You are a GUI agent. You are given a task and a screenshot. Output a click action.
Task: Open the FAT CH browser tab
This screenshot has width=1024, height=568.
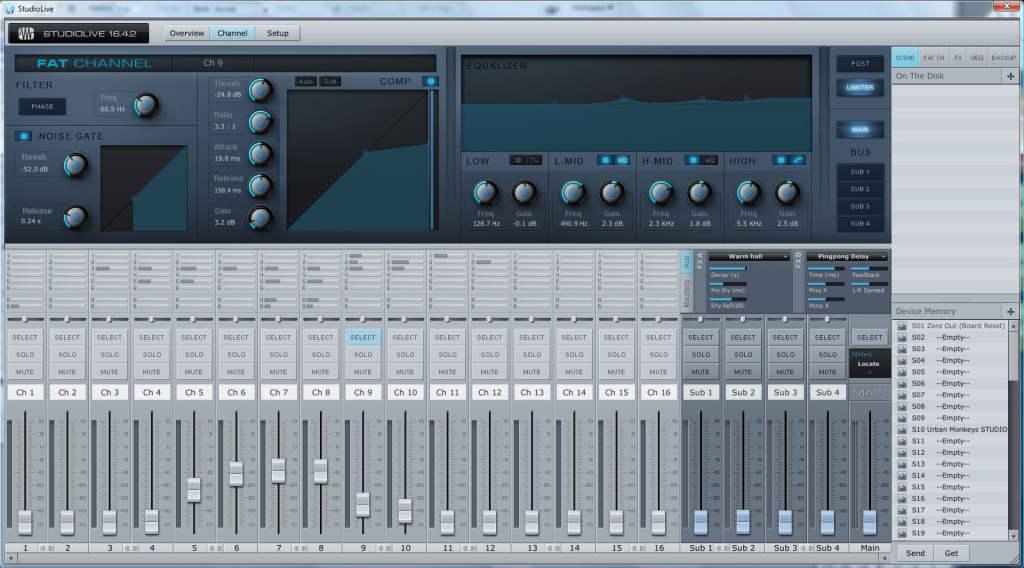tap(933, 58)
